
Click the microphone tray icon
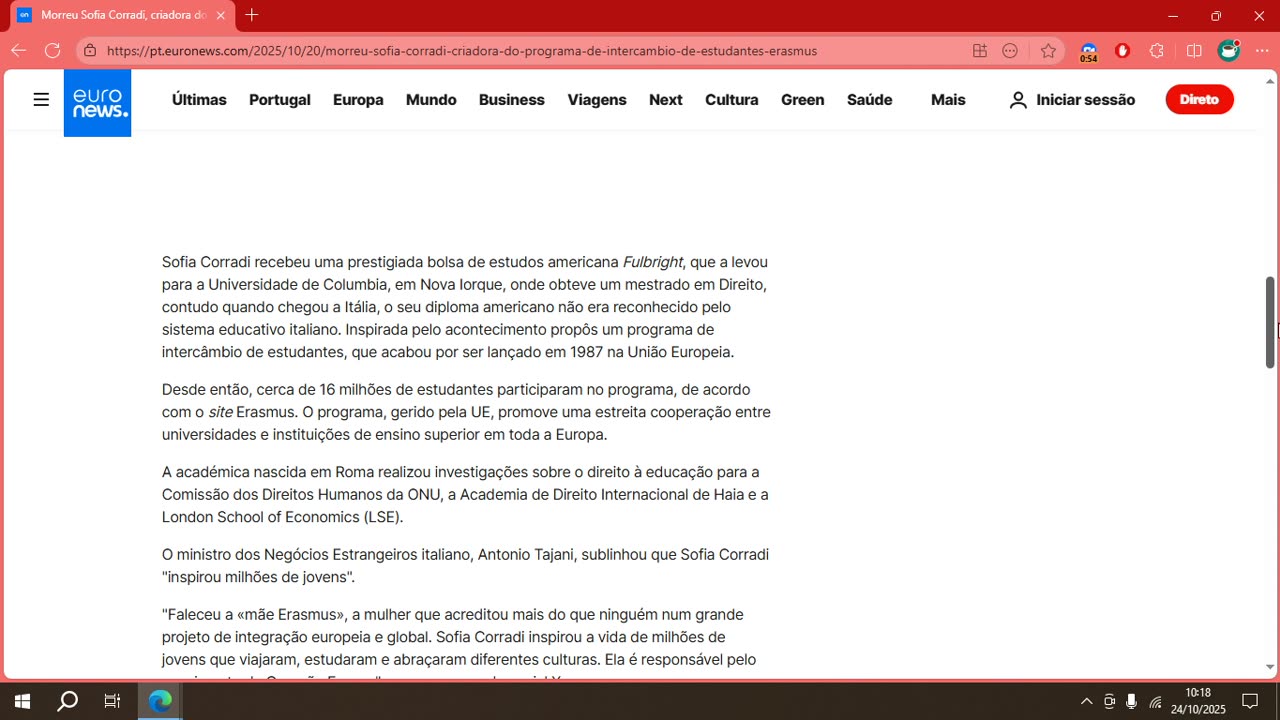click(x=1132, y=701)
